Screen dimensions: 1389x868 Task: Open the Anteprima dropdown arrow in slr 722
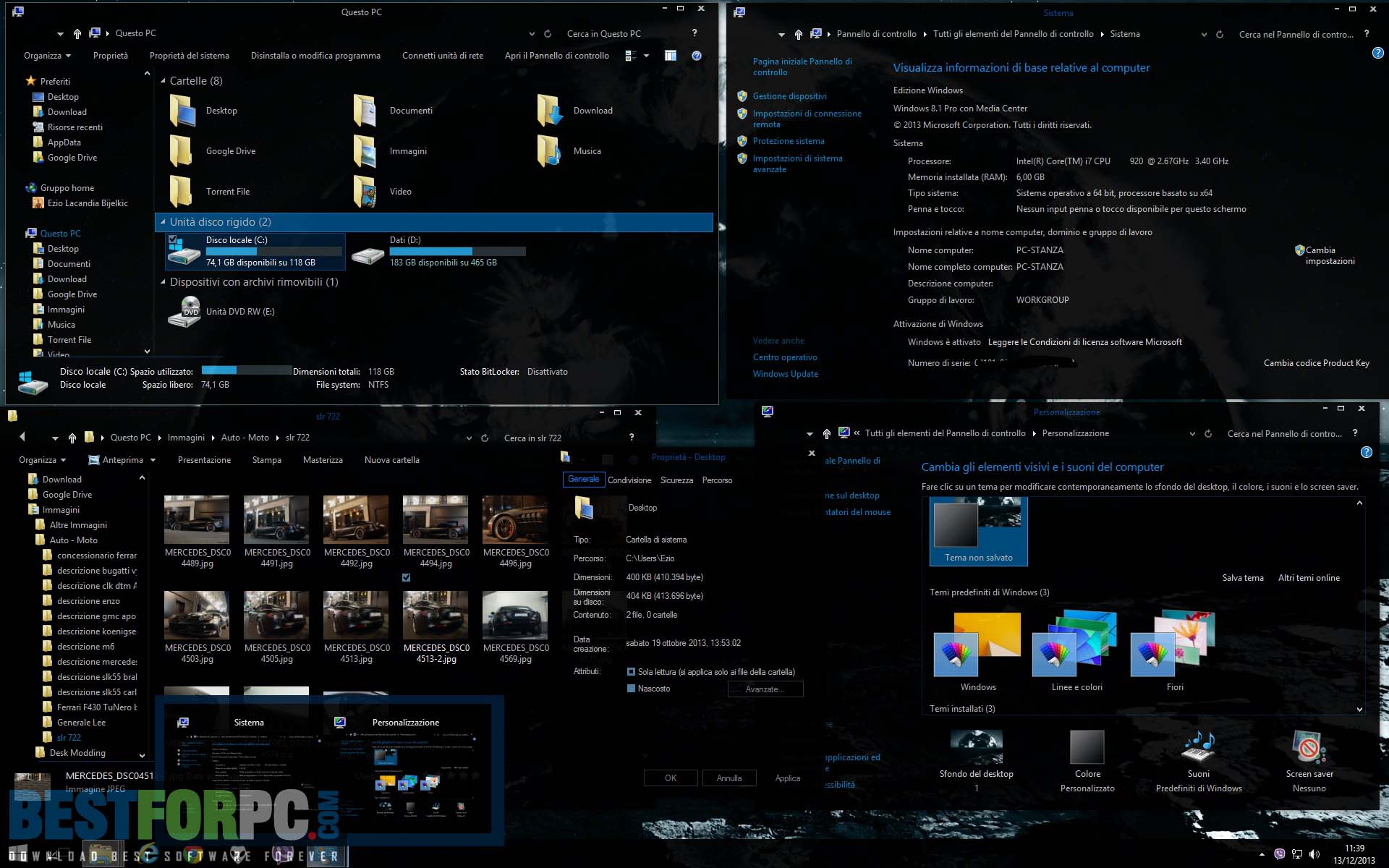[153, 460]
